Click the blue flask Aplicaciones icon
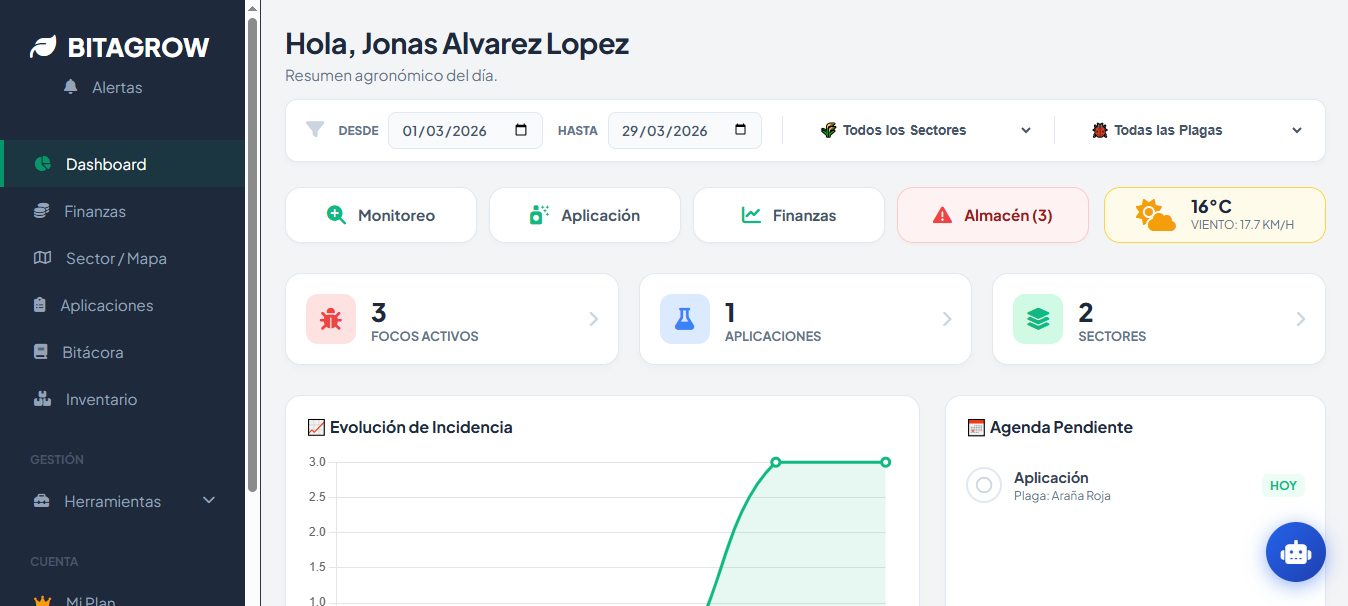This screenshot has height=606, width=1348. click(684, 319)
